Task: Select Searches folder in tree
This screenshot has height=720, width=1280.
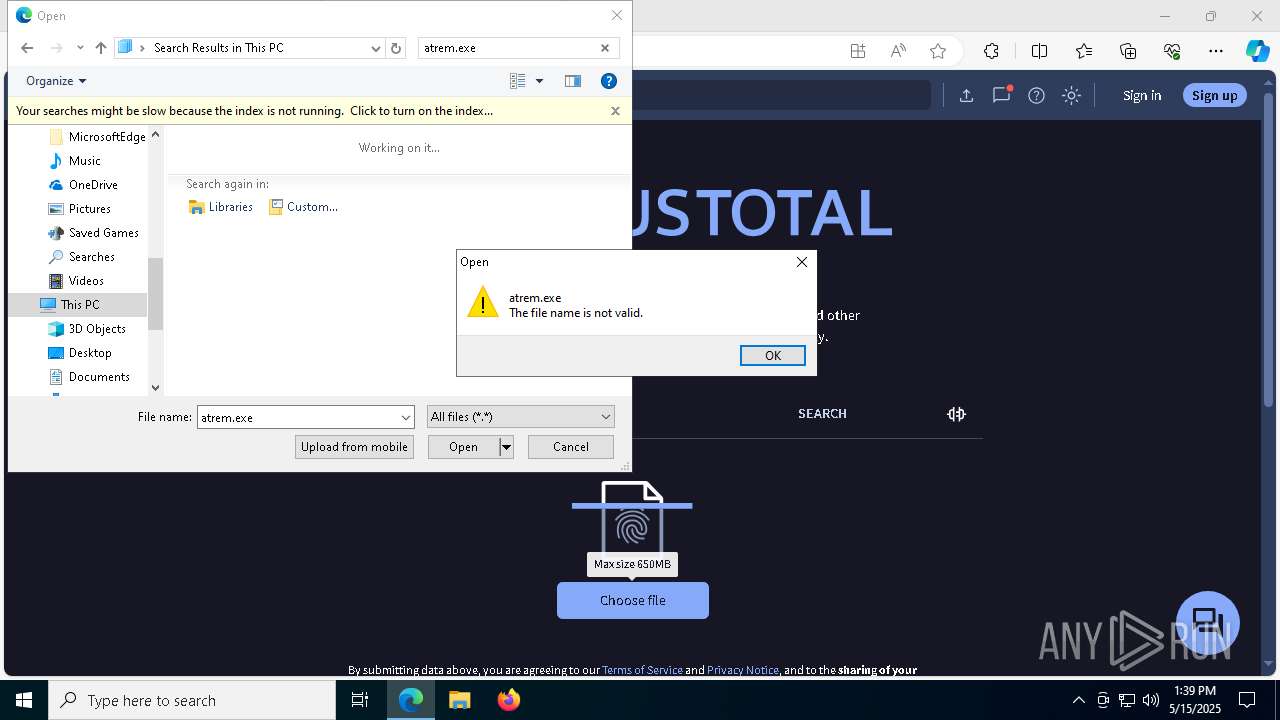Action: pyautogui.click(x=82, y=257)
